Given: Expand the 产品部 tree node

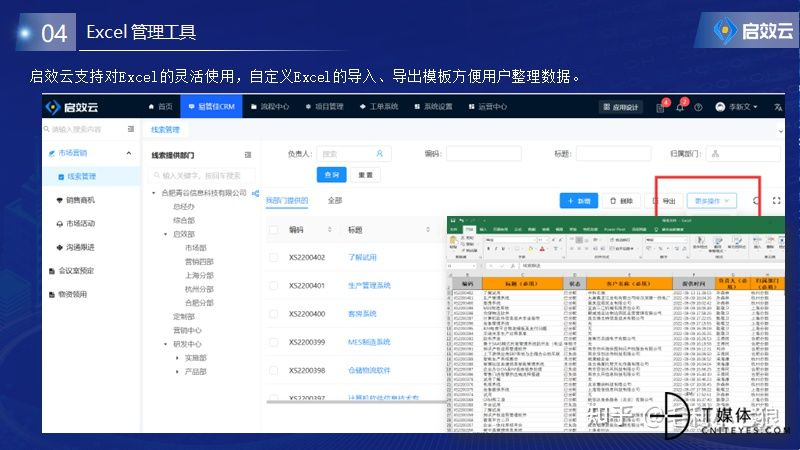Looking at the screenshot, I should coord(177,372).
